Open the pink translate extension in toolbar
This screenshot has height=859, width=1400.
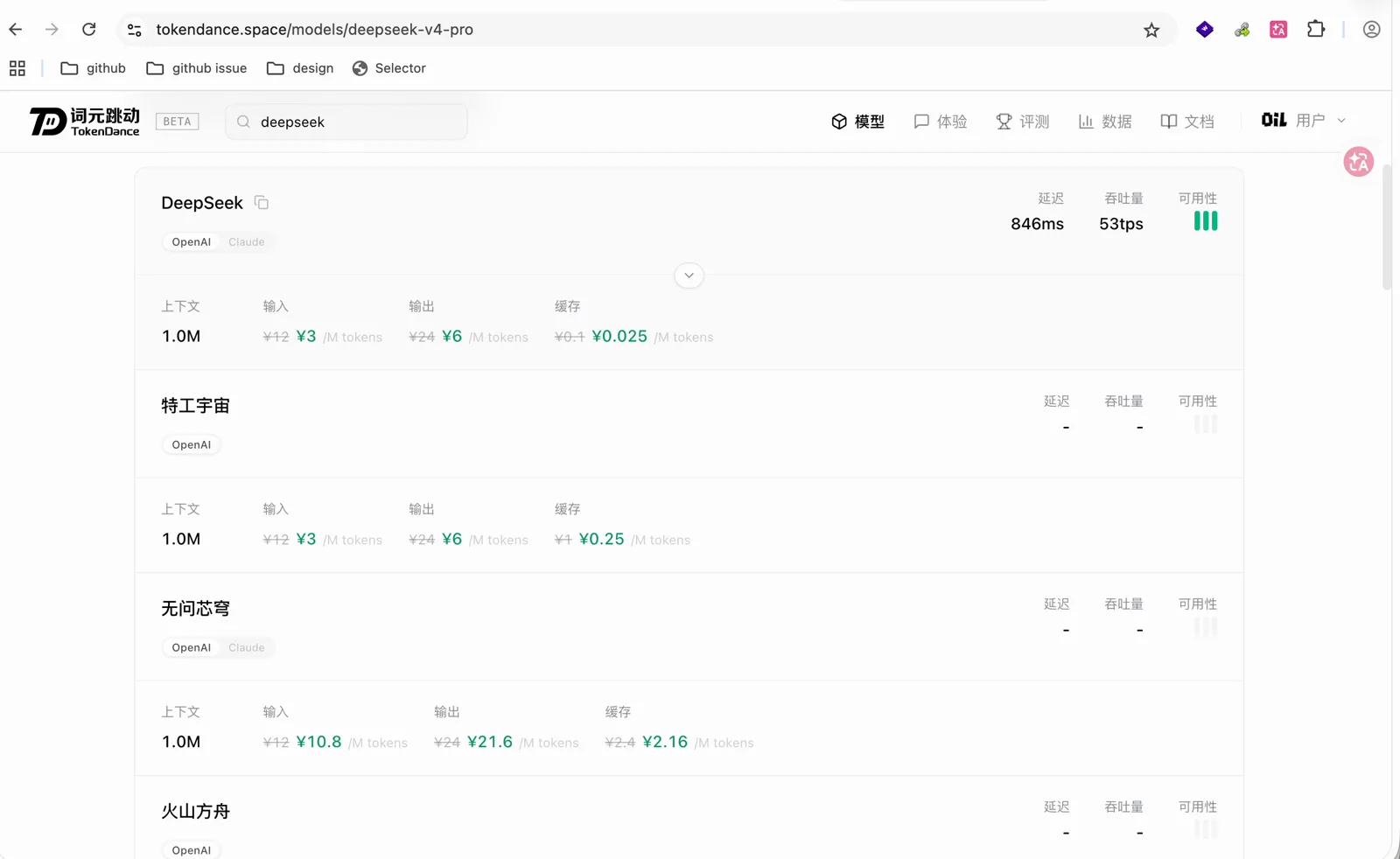[x=1278, y=30]
